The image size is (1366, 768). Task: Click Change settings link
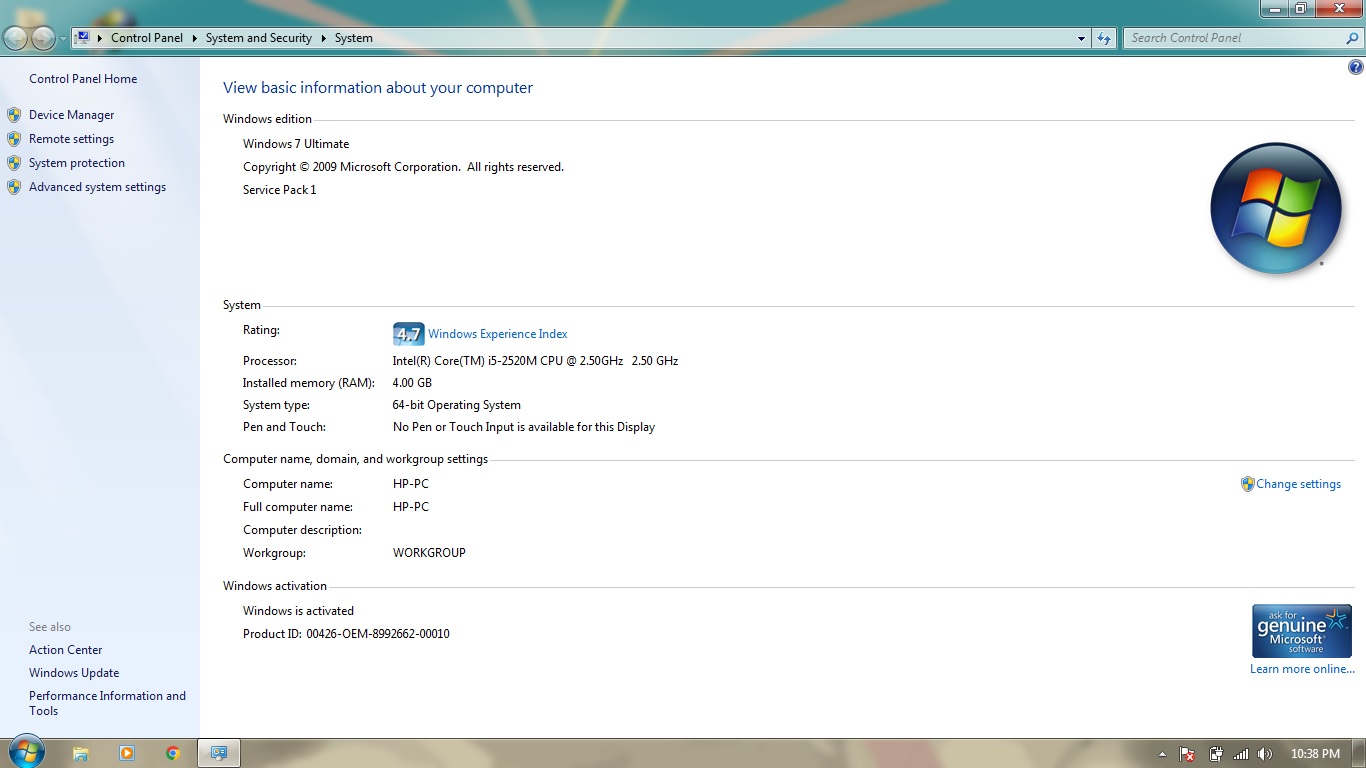(x=1298, y=484)
